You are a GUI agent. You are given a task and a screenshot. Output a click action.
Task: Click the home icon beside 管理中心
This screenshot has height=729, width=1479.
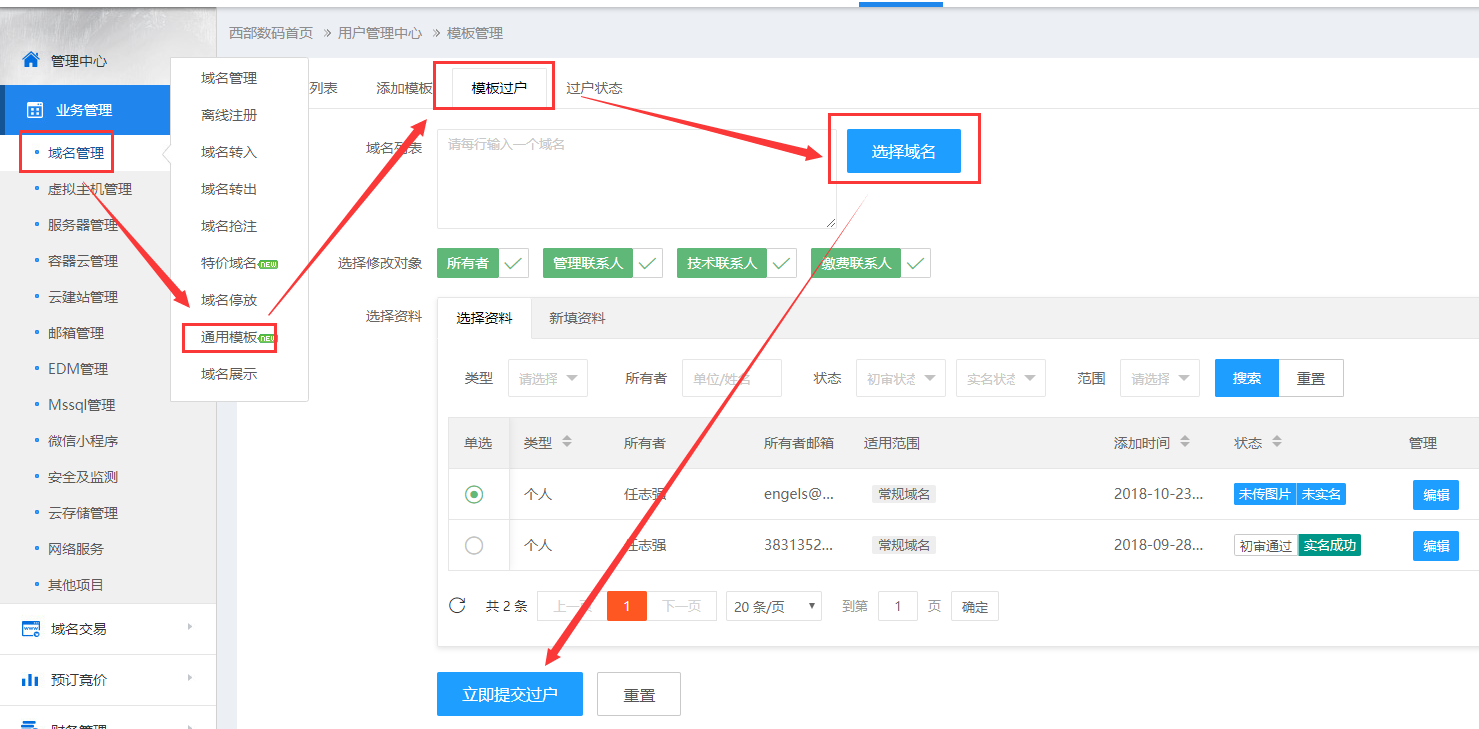point(31,60)
